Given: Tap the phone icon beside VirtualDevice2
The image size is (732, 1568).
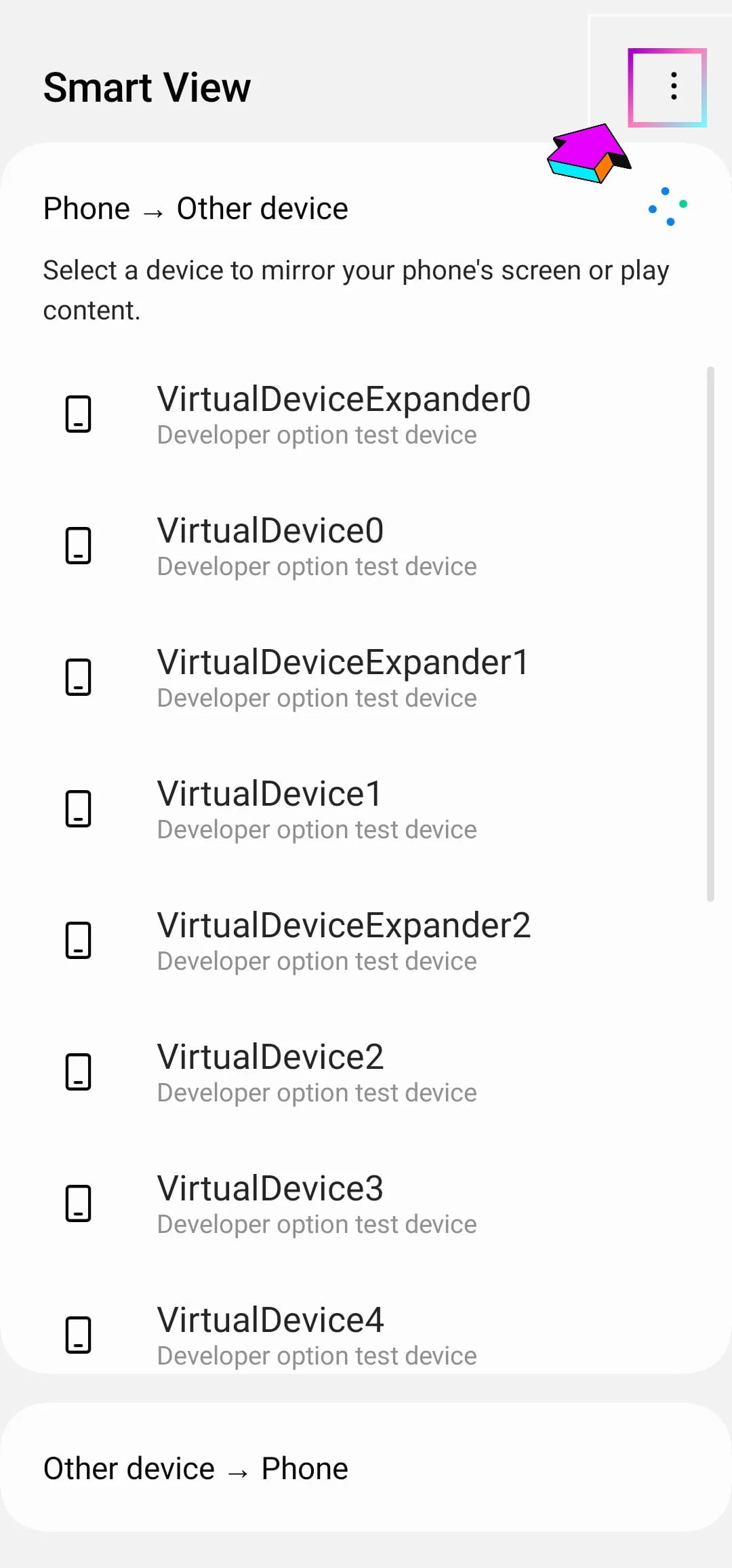Looking at the screenshot, I should 78,1072.
